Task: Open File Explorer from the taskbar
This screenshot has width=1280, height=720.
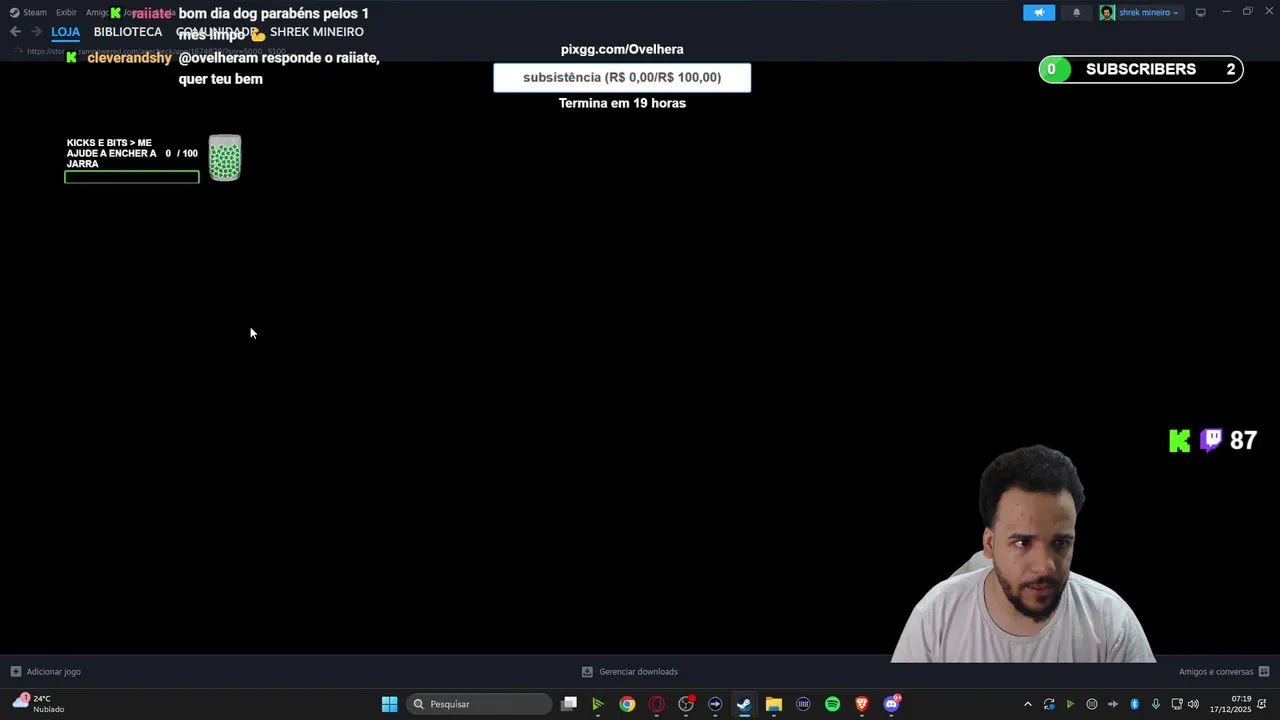Action: point(773,704)
